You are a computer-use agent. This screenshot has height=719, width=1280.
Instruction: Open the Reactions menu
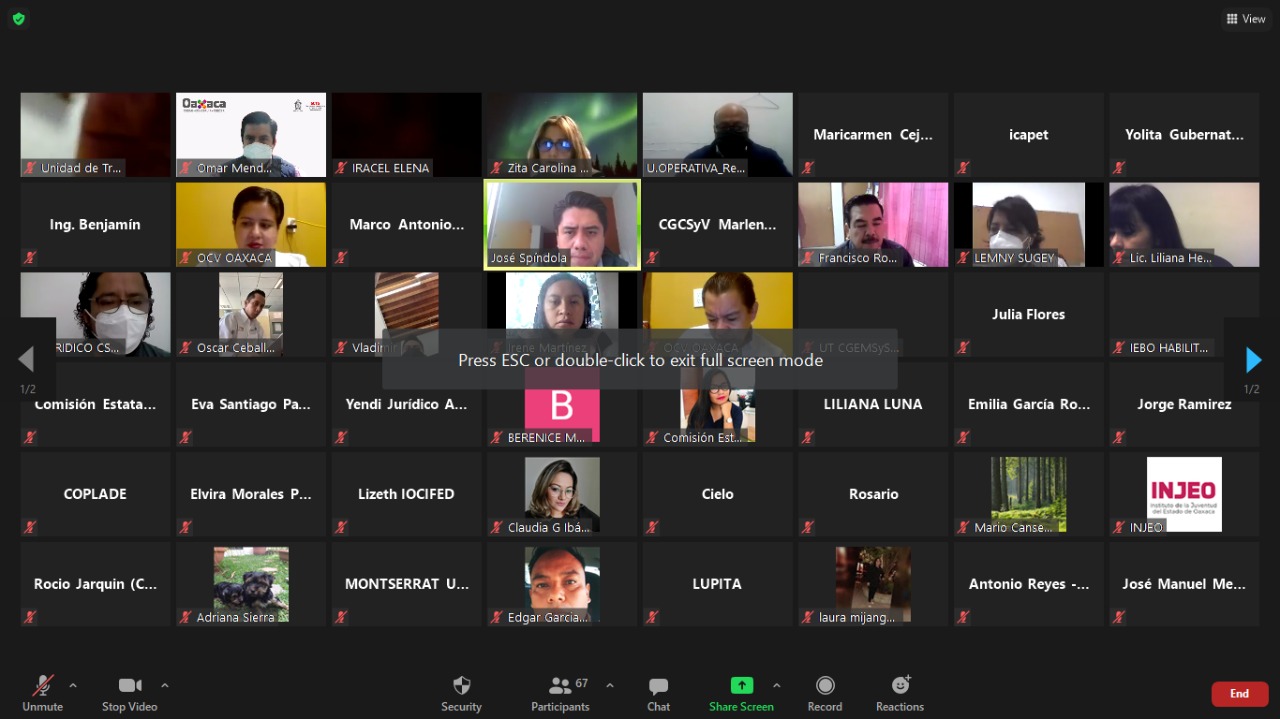coord(899,693)
